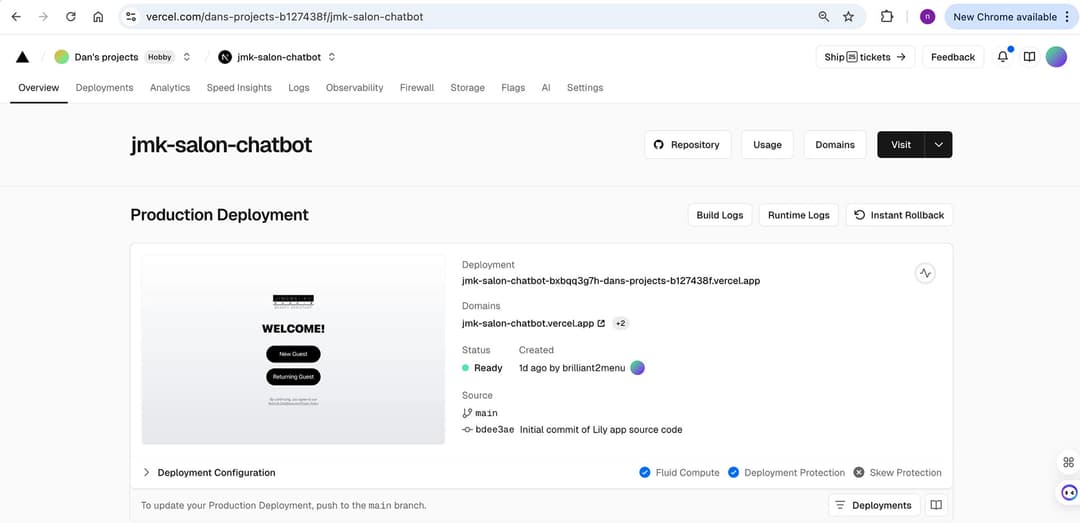Open notifications bell icon

[1003, 57]
